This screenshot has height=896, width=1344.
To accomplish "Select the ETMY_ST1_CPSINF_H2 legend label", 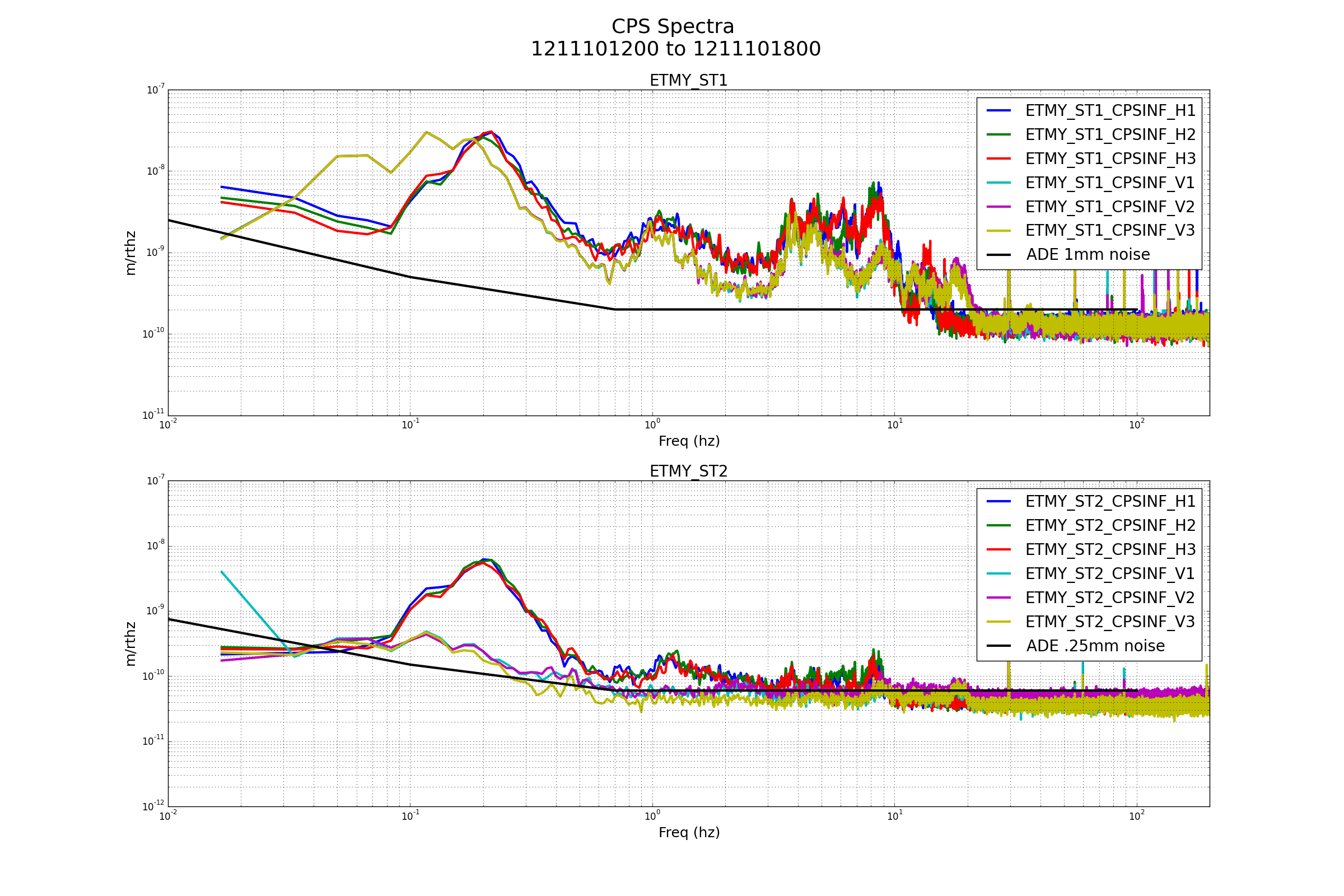I will (1110, 135).
